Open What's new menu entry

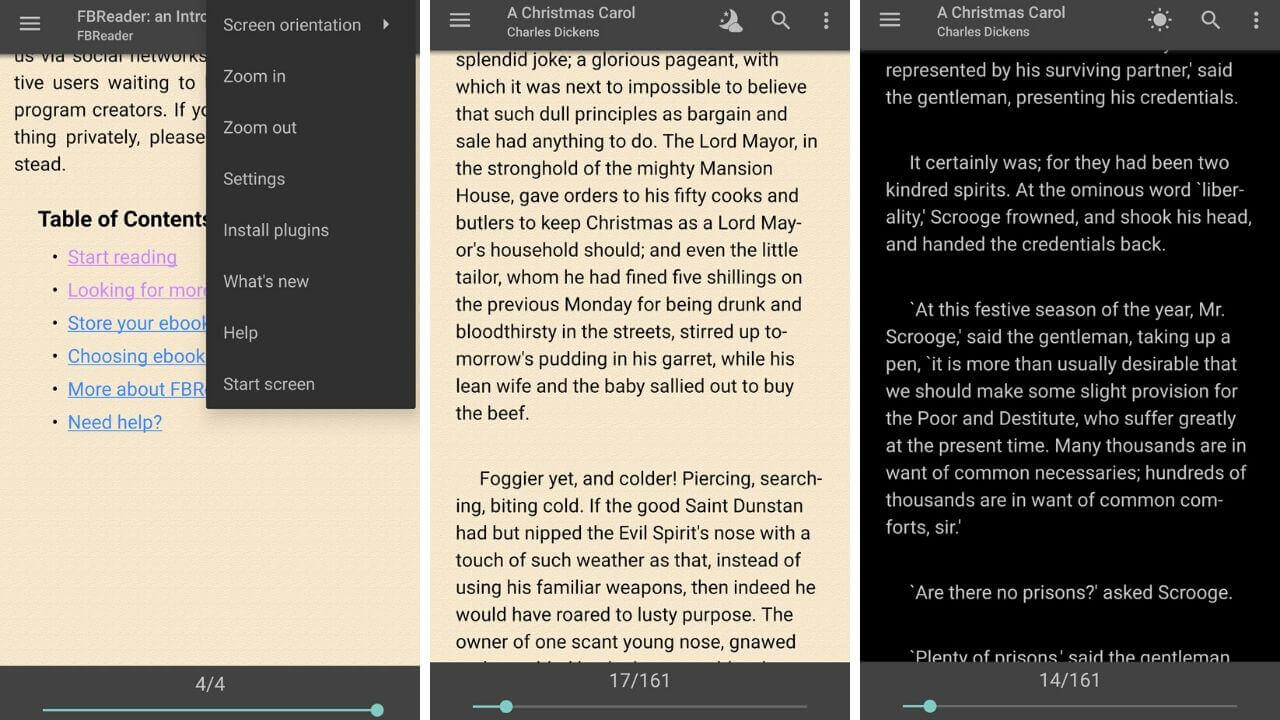tap(311, 281)
